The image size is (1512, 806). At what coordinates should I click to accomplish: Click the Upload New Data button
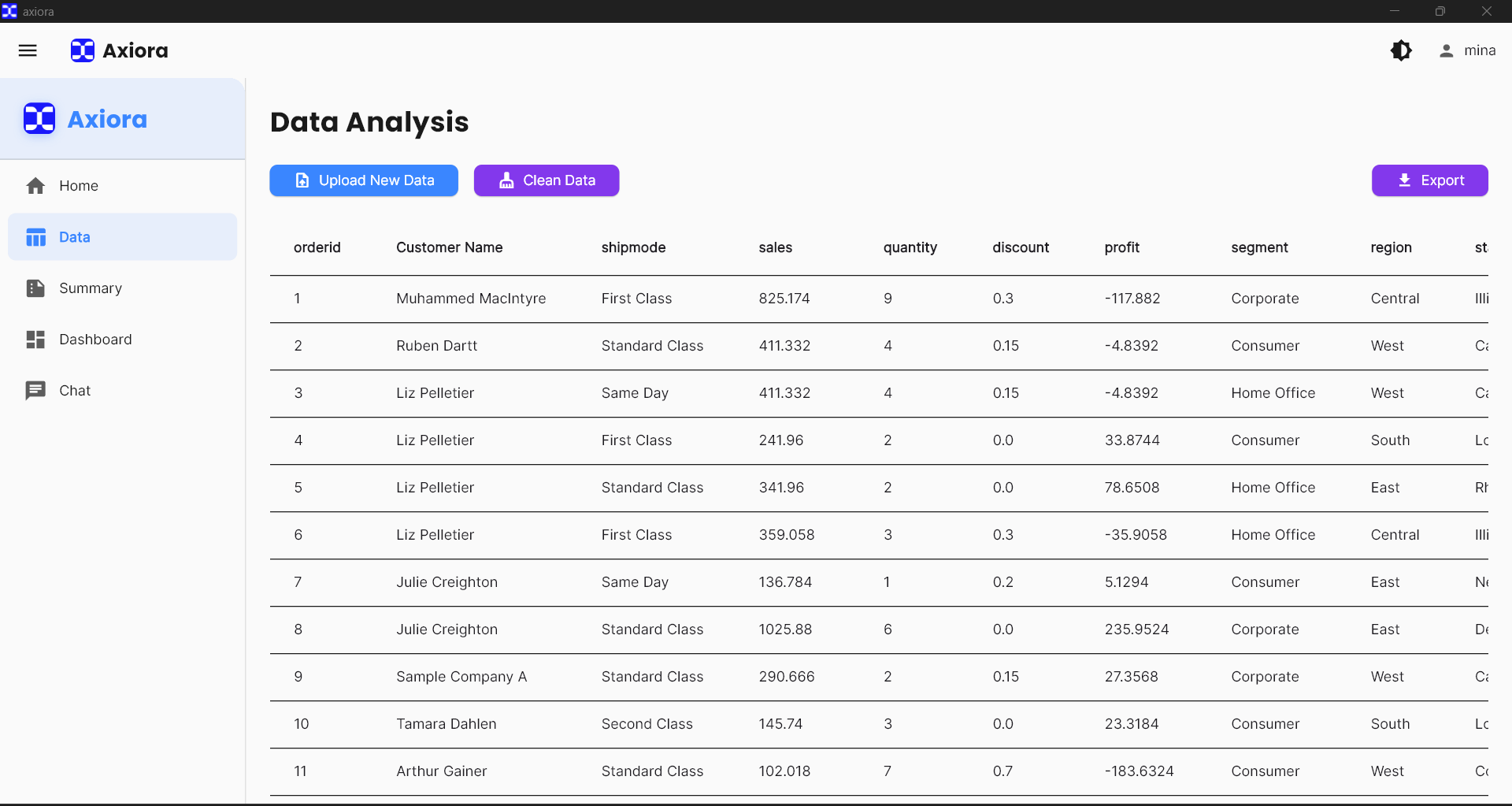(x=364, y=180)
